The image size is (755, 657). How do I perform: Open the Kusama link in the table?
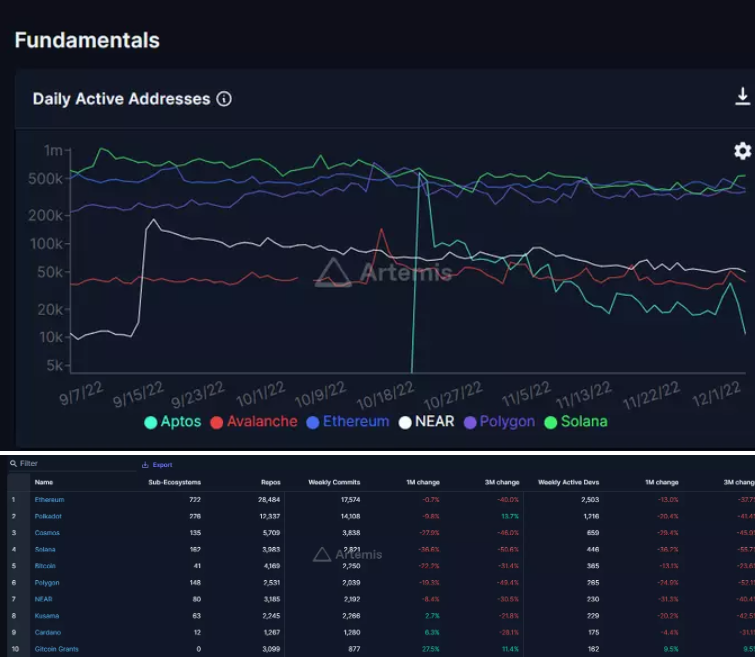[x=47, y=616]
